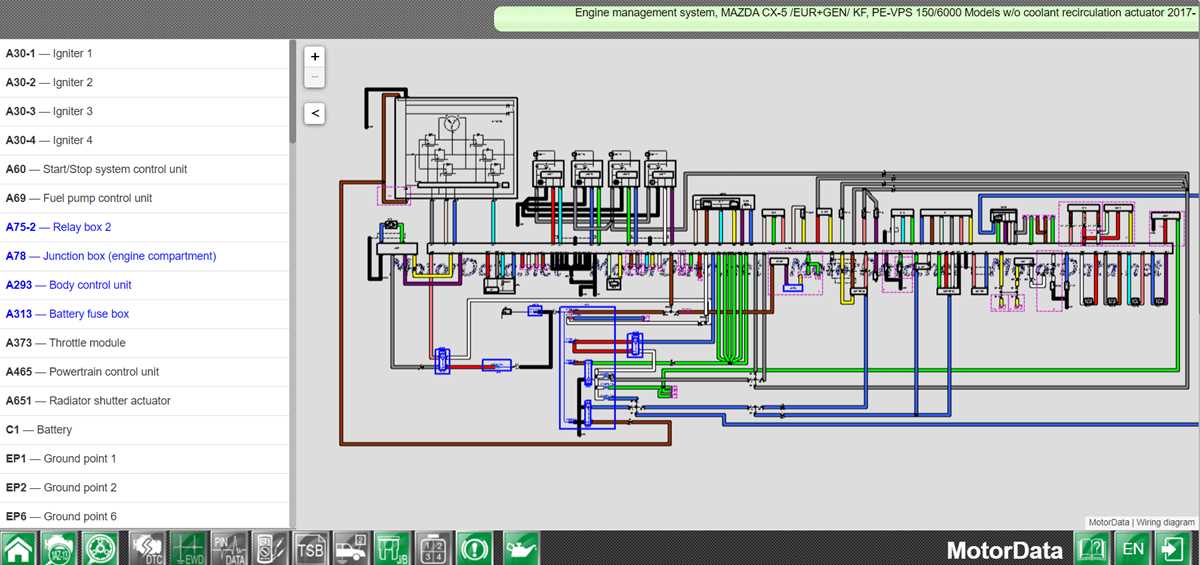1200x565 pixels.
Task: Open the vehicle component location icon
Action: (352, 548)
